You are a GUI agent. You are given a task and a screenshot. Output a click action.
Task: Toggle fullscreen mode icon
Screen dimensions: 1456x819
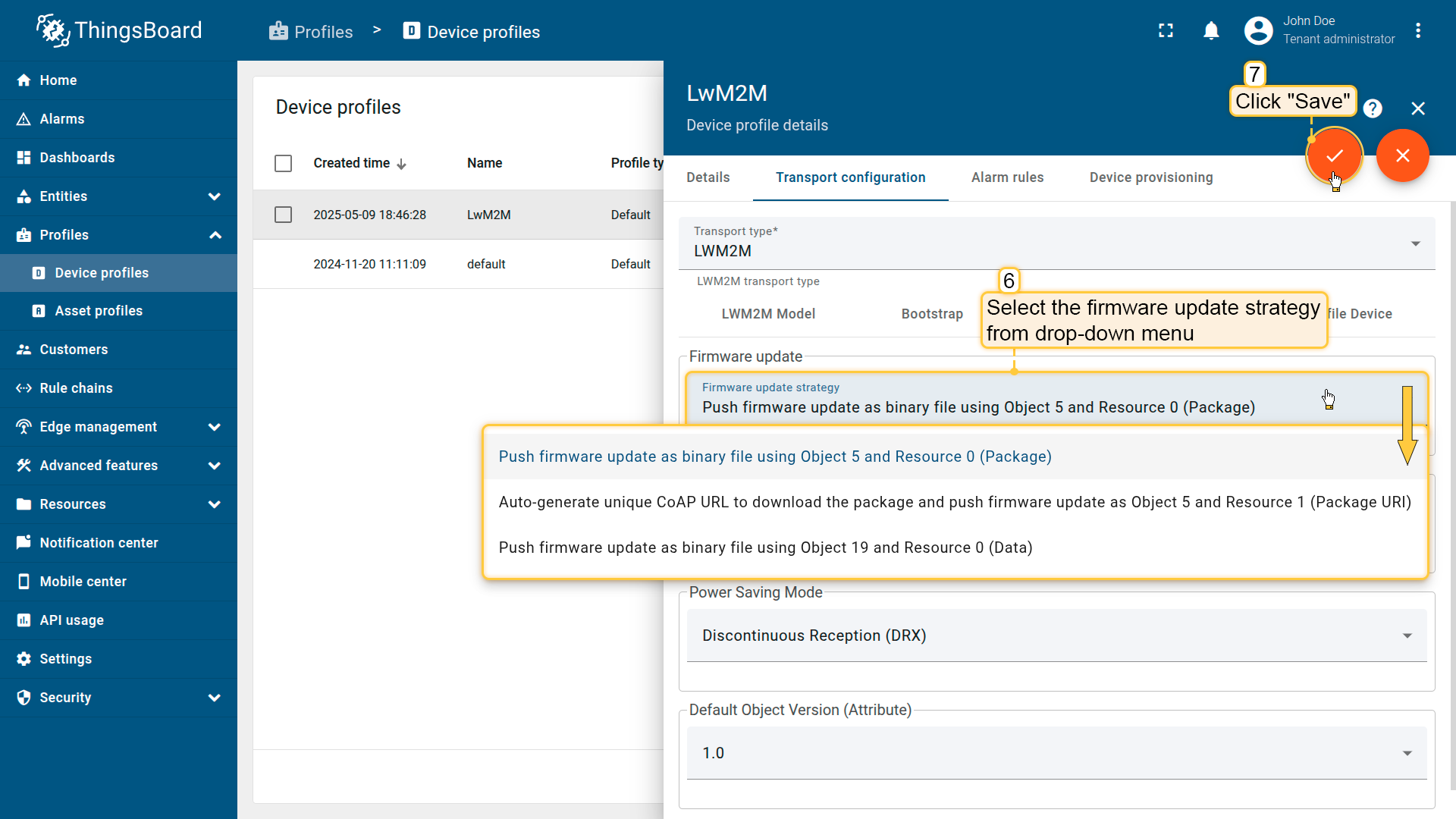[x=1166, y=30]
